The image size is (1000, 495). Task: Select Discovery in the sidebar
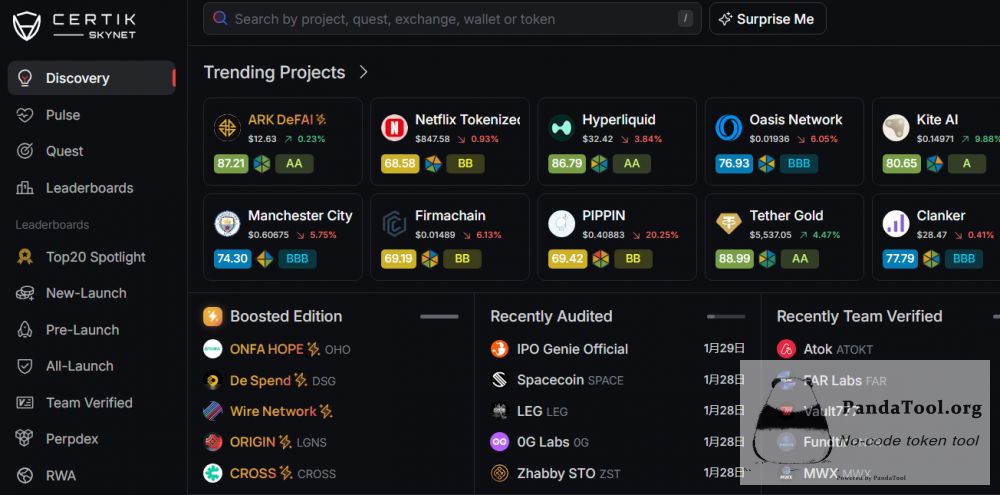point(77,78)
